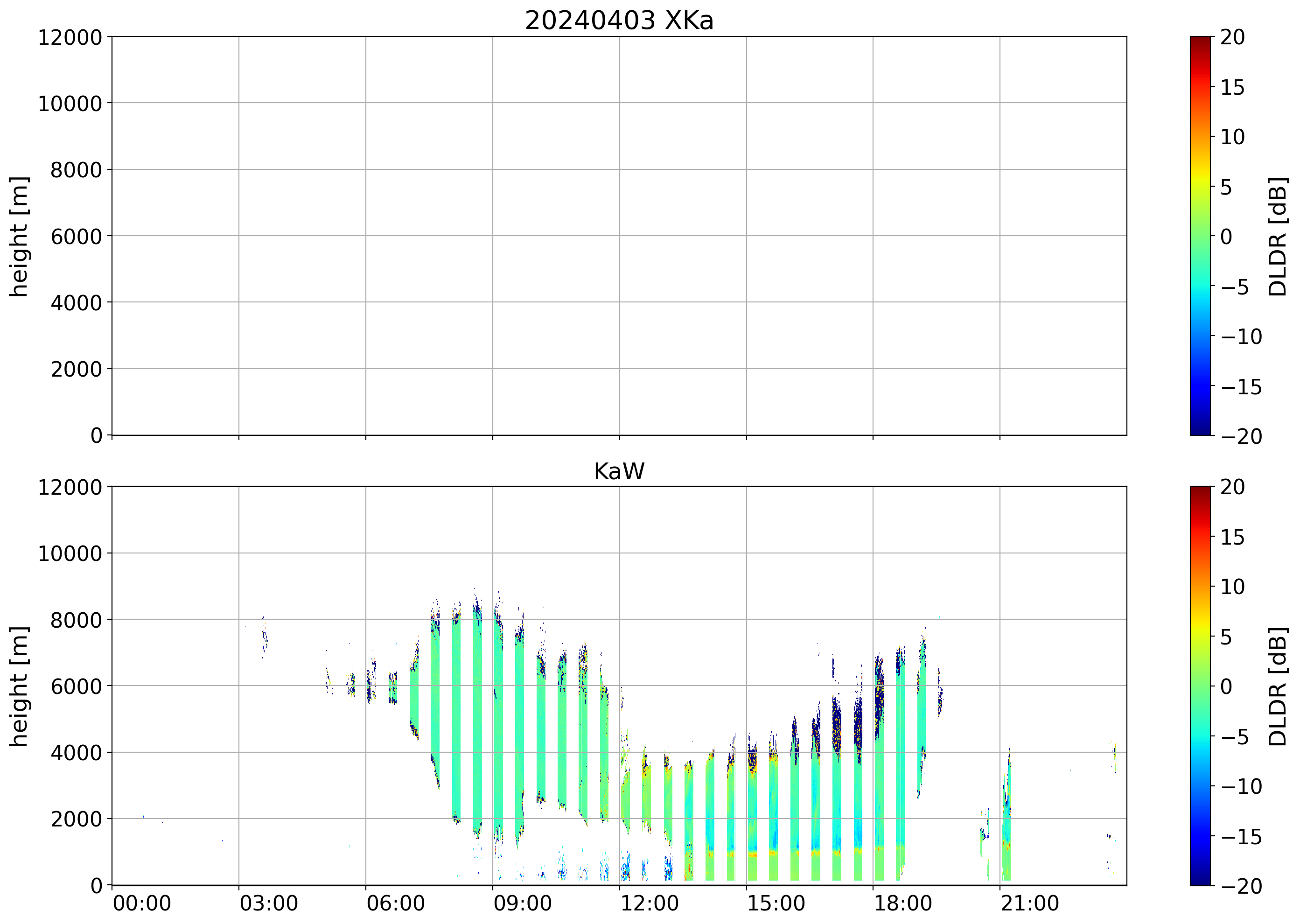Click the 10000 tick on the KaW plot
The image size is (1300, 924).
click(70, 553)
